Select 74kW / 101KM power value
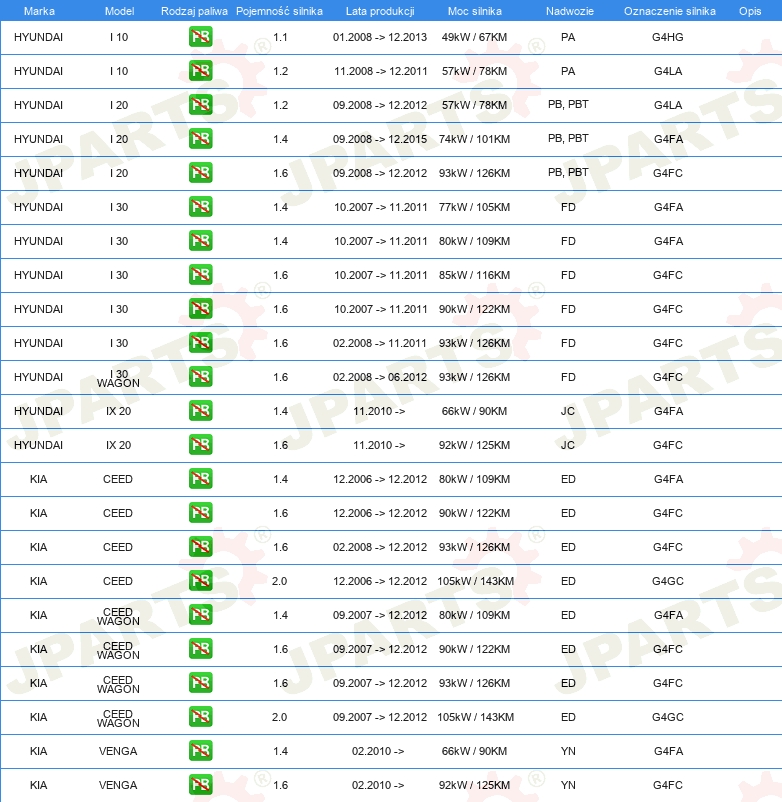This screenshot has width=782, height=802. coord(474,139)
